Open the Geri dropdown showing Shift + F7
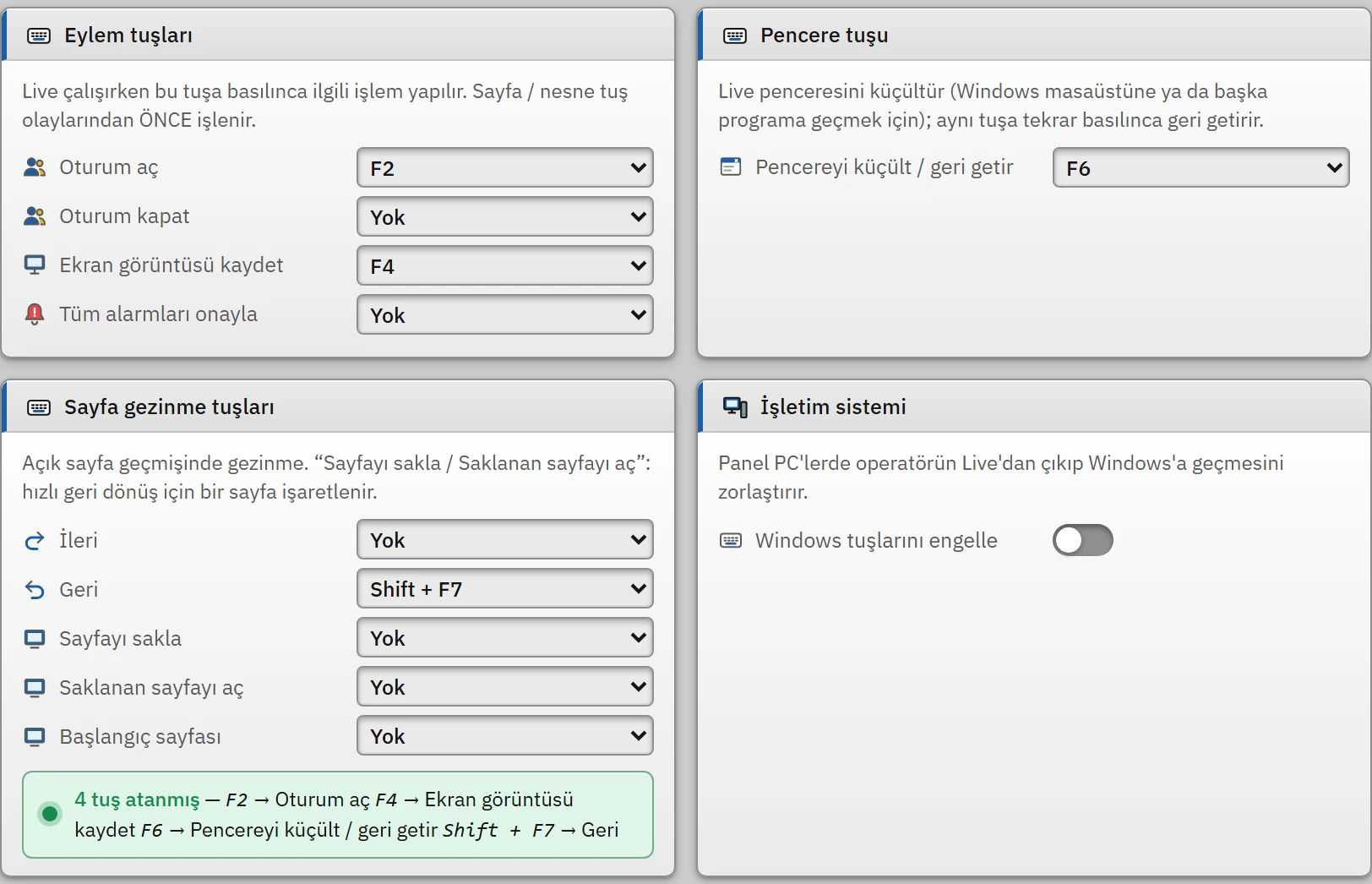Viewport: 1372px width, 884px height. pos(505,588)
